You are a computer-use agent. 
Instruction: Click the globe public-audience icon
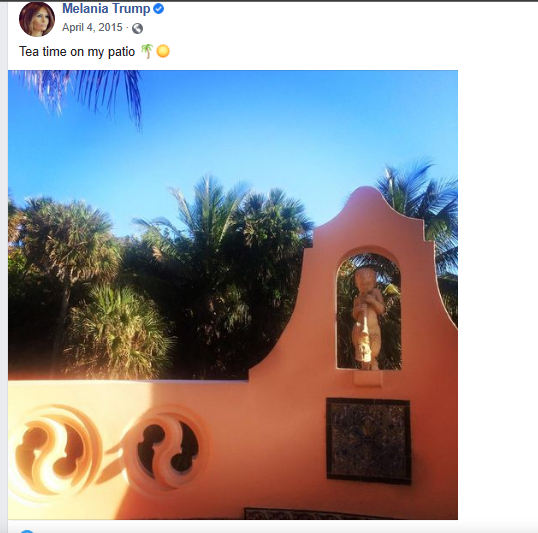(138, 28)
